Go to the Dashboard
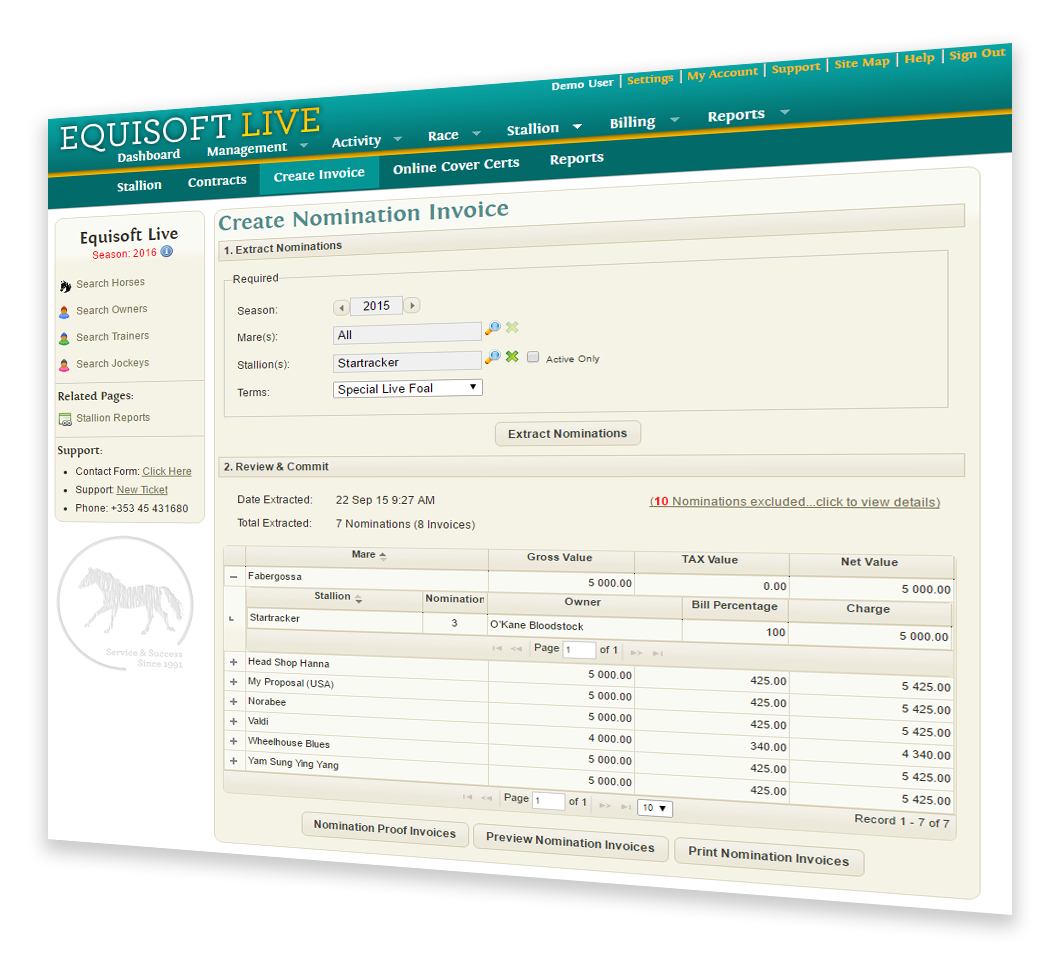The width and height of the screenshot is (1060, 959). click(x=149, y=155)
